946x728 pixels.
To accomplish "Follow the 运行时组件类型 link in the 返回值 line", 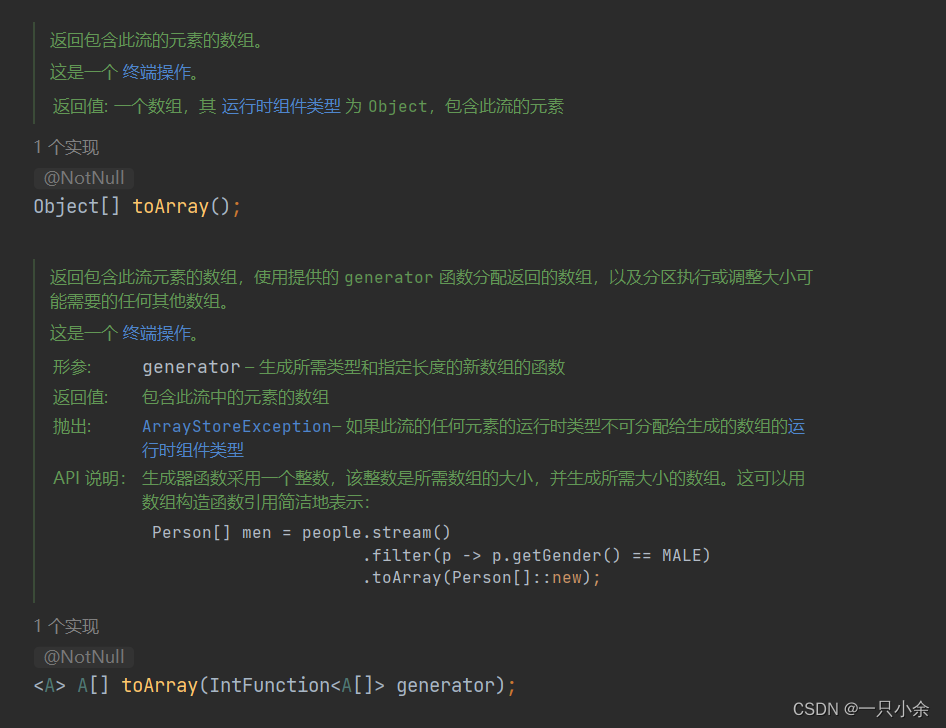I will [x=281, y=106].
